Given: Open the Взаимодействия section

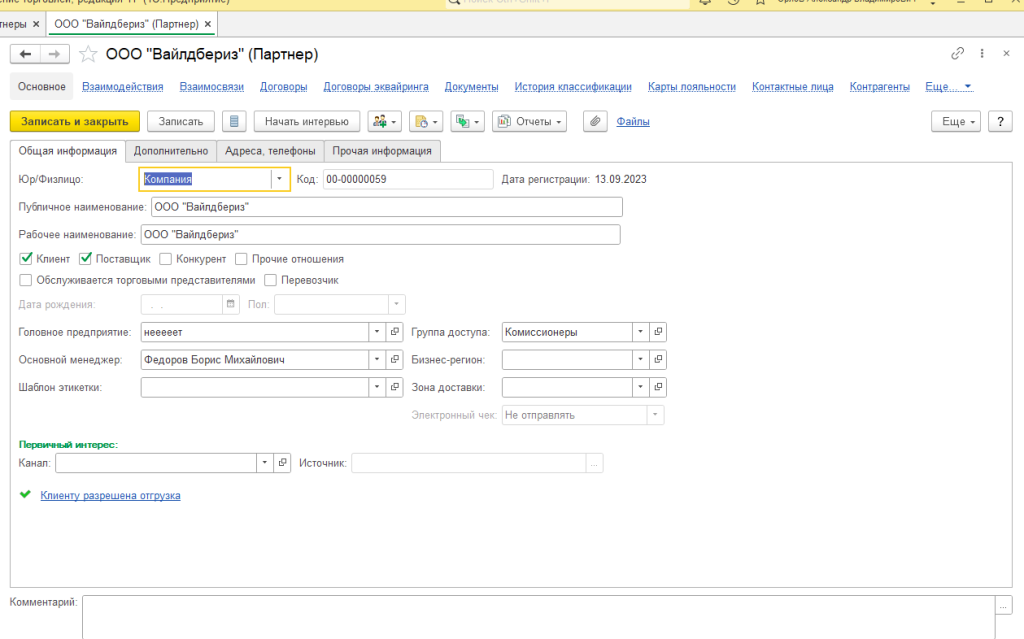Looking at the screenshot, I should pyautogui.click(x=123, y=87).
